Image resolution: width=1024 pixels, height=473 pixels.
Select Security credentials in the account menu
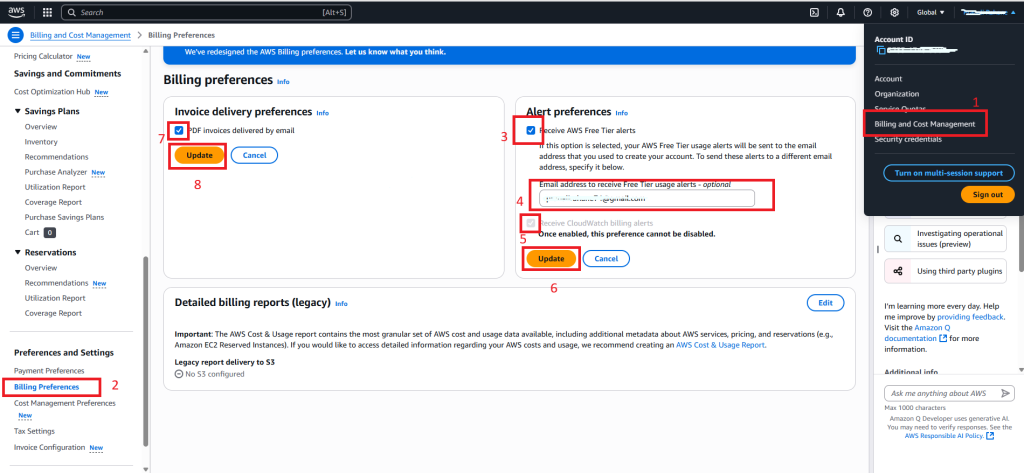pos(908,139)
